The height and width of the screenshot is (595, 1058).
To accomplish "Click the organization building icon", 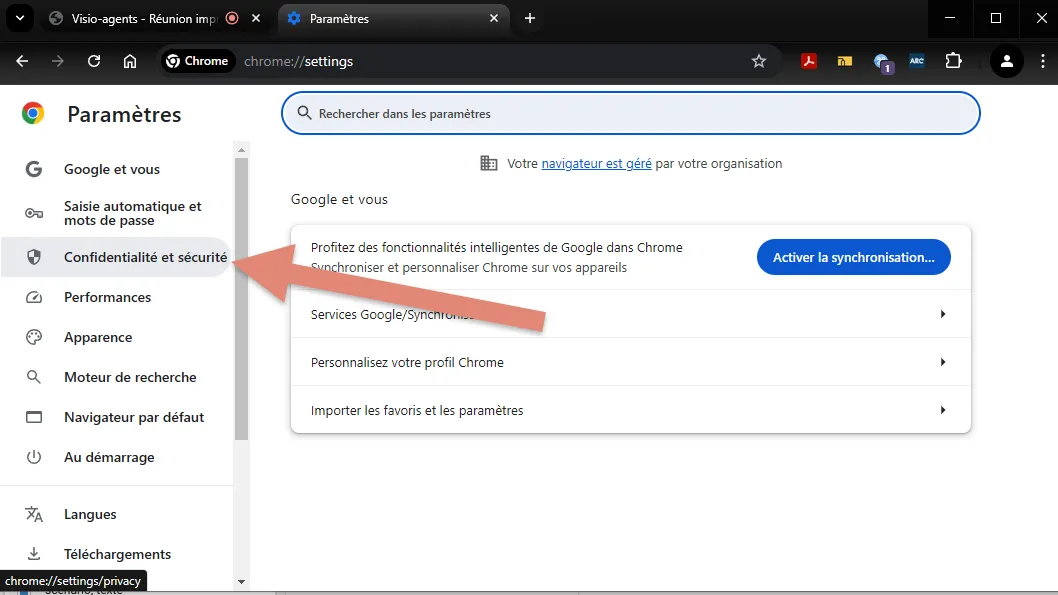I will pyautogui.click(x=489, y=163).
